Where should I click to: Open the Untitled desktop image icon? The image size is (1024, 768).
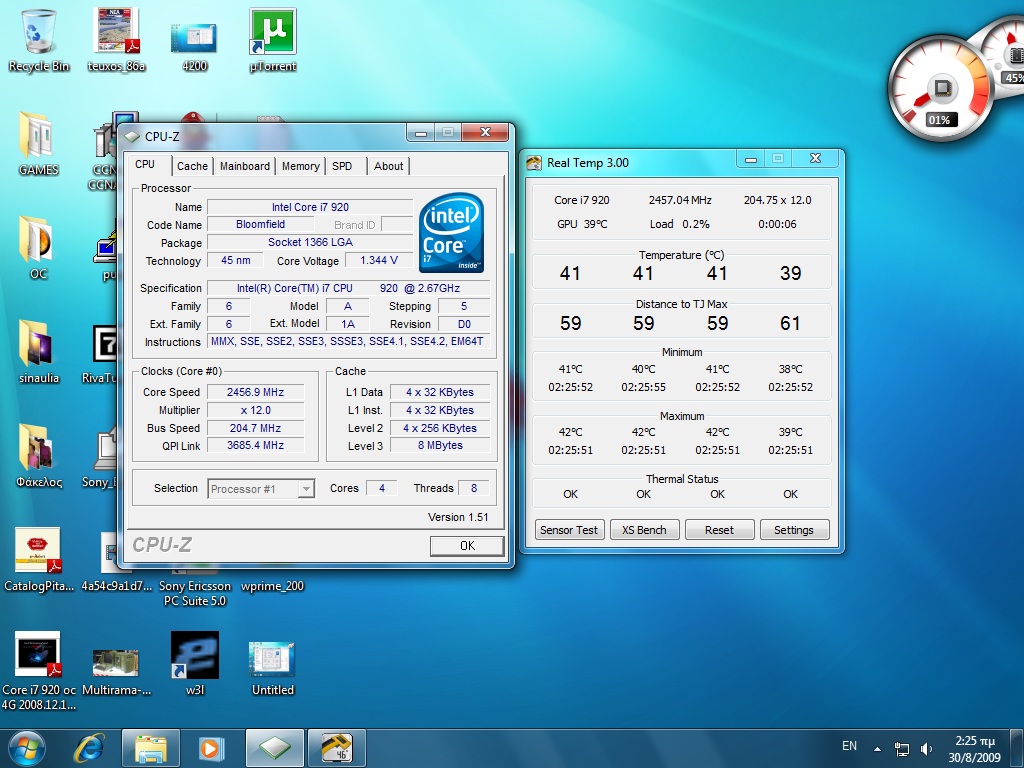tap(272, 669)
